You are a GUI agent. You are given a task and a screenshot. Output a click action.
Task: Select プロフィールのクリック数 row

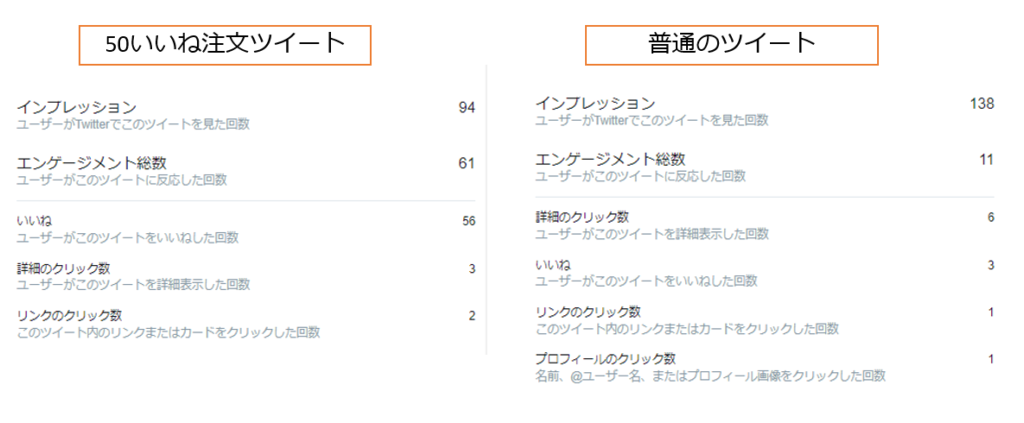click(765, 368)
